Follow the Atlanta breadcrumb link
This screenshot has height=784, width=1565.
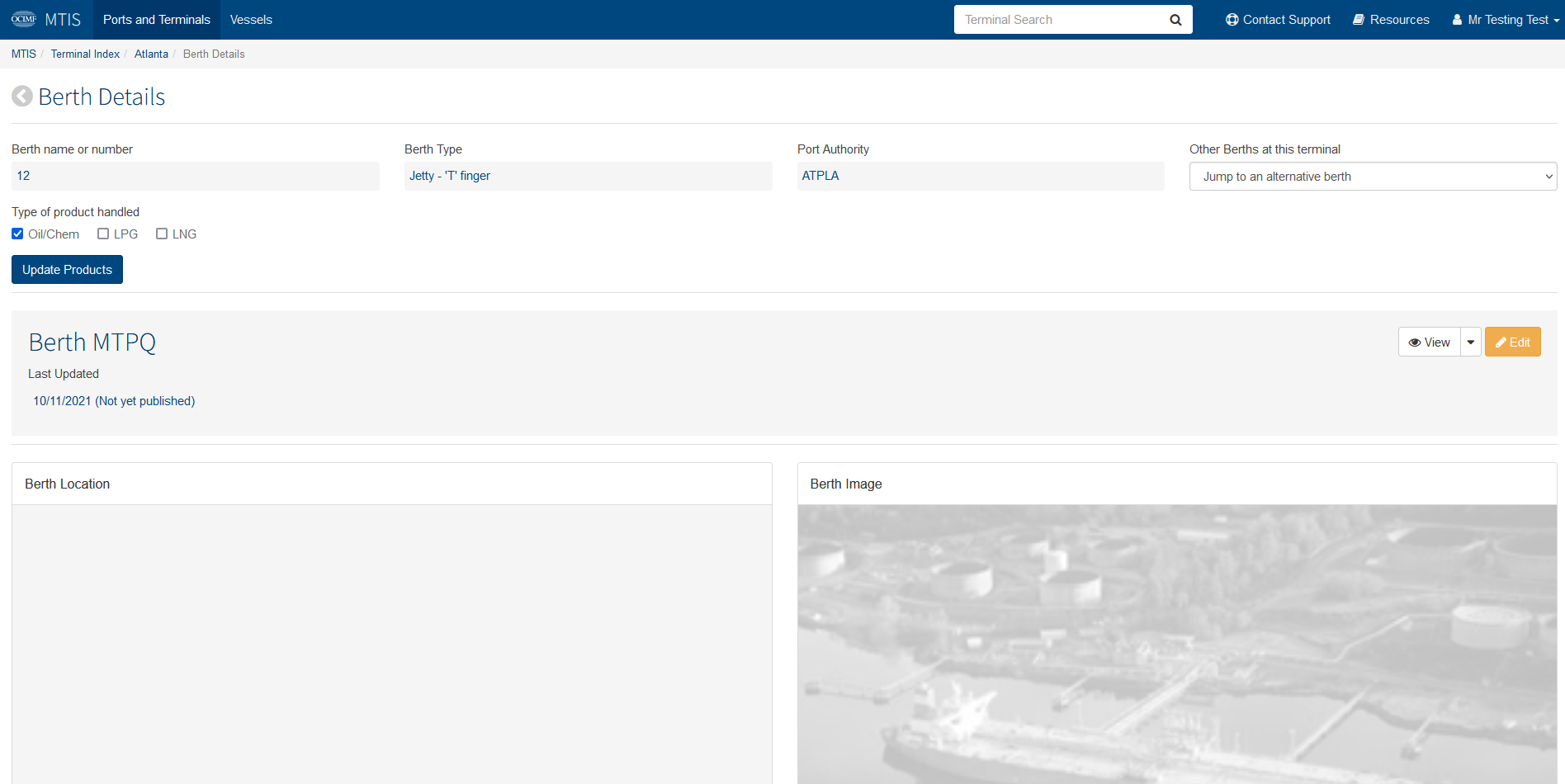pos(151,54)
